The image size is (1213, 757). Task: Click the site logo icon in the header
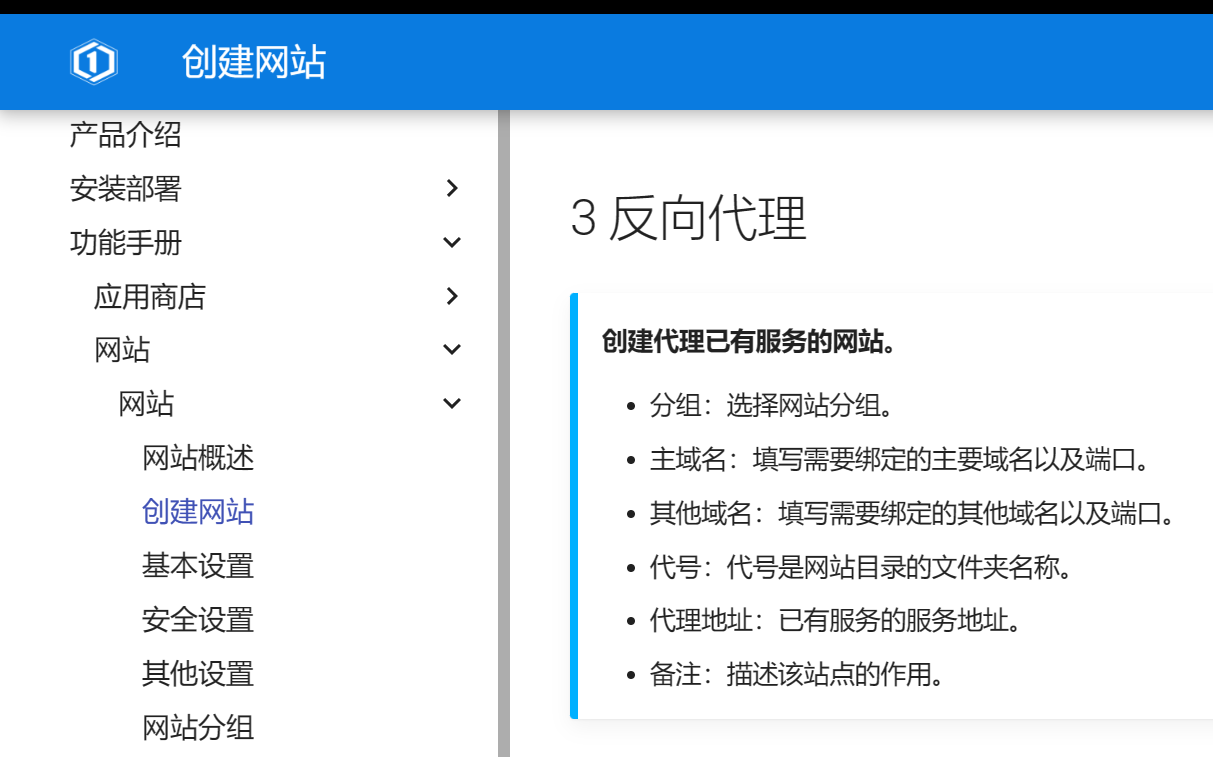tap(95, 61)
